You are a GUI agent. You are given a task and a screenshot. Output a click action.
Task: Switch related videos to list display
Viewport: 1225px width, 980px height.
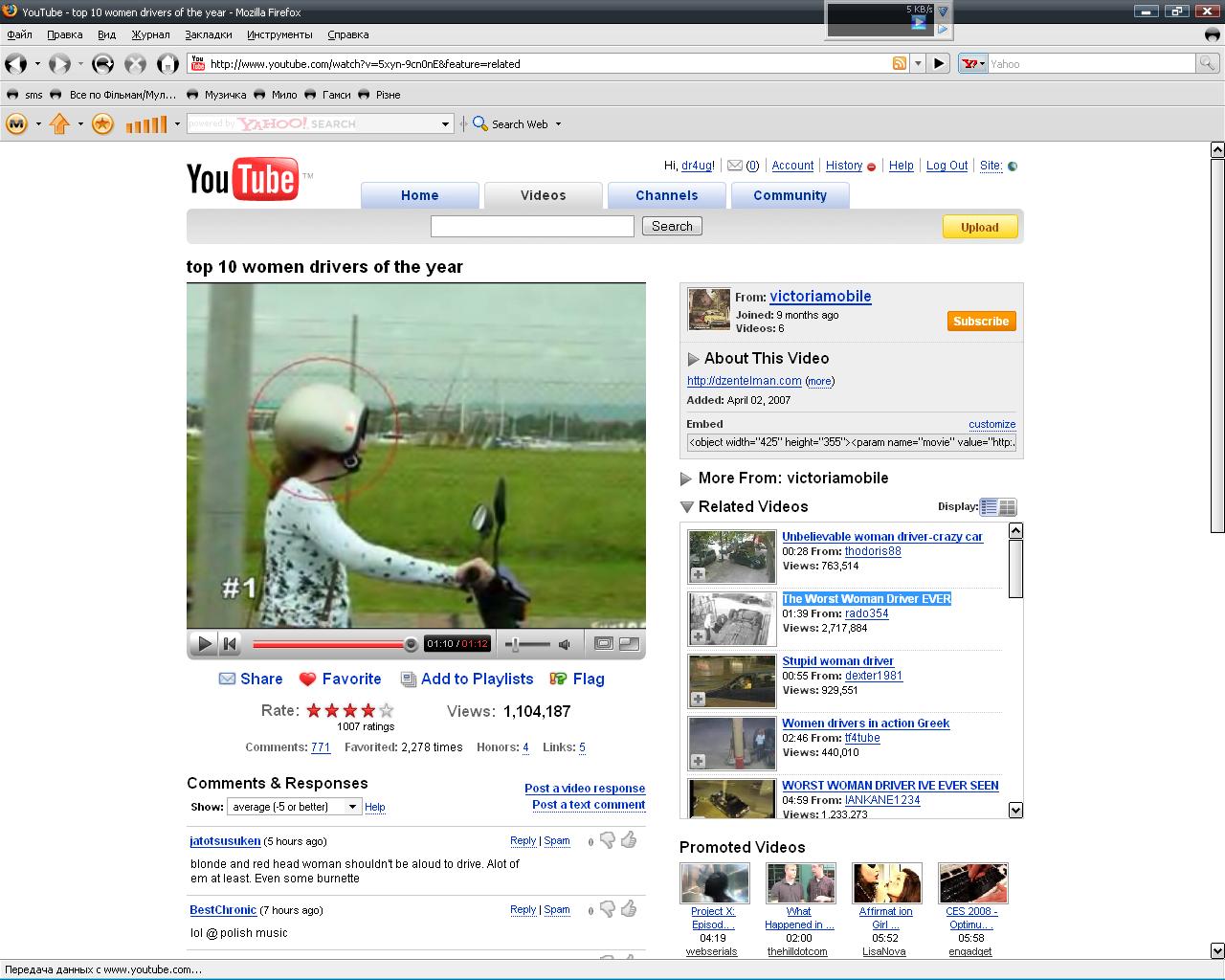click(x=990, y=507)
